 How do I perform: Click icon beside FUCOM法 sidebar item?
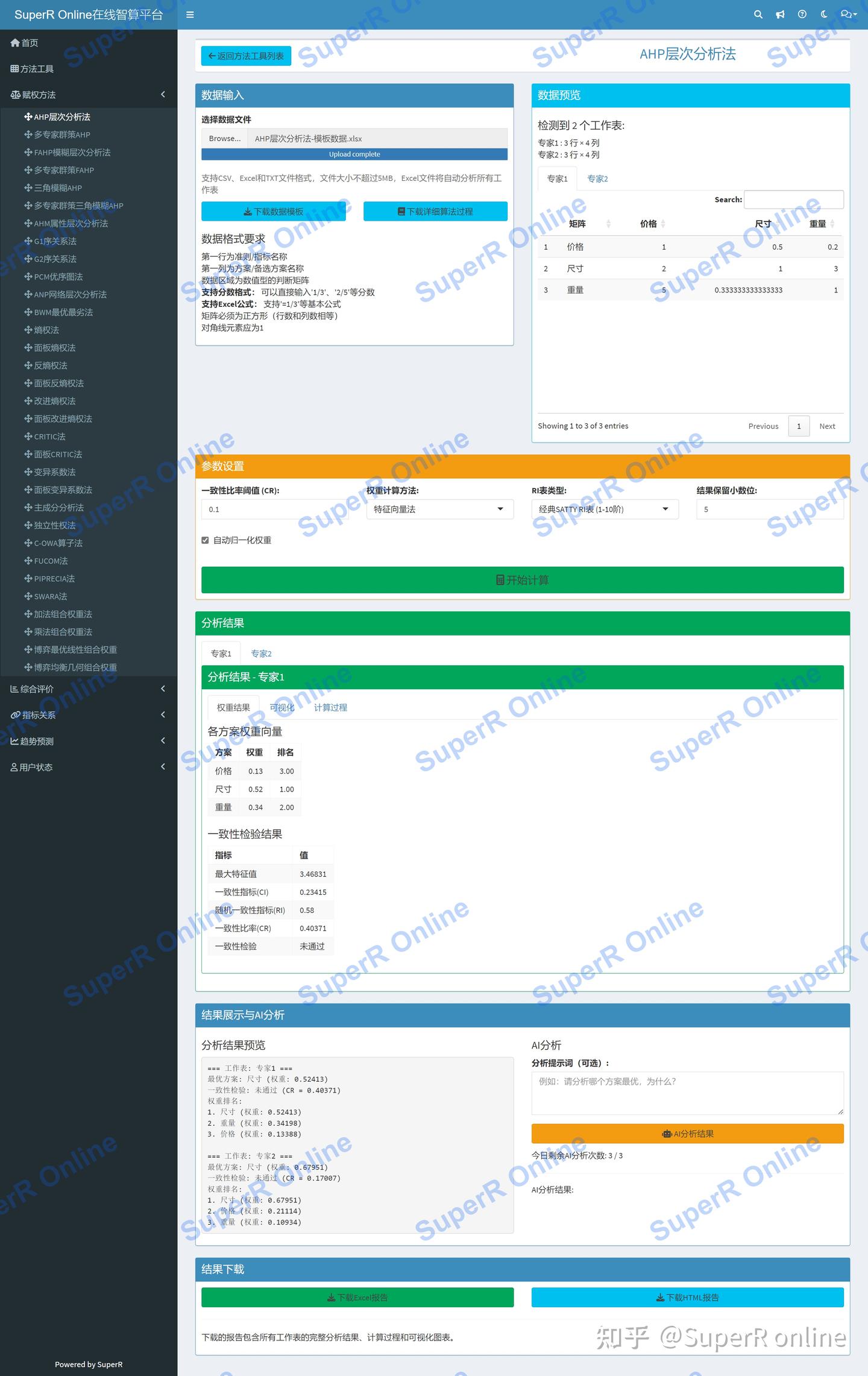coord(28,561)
